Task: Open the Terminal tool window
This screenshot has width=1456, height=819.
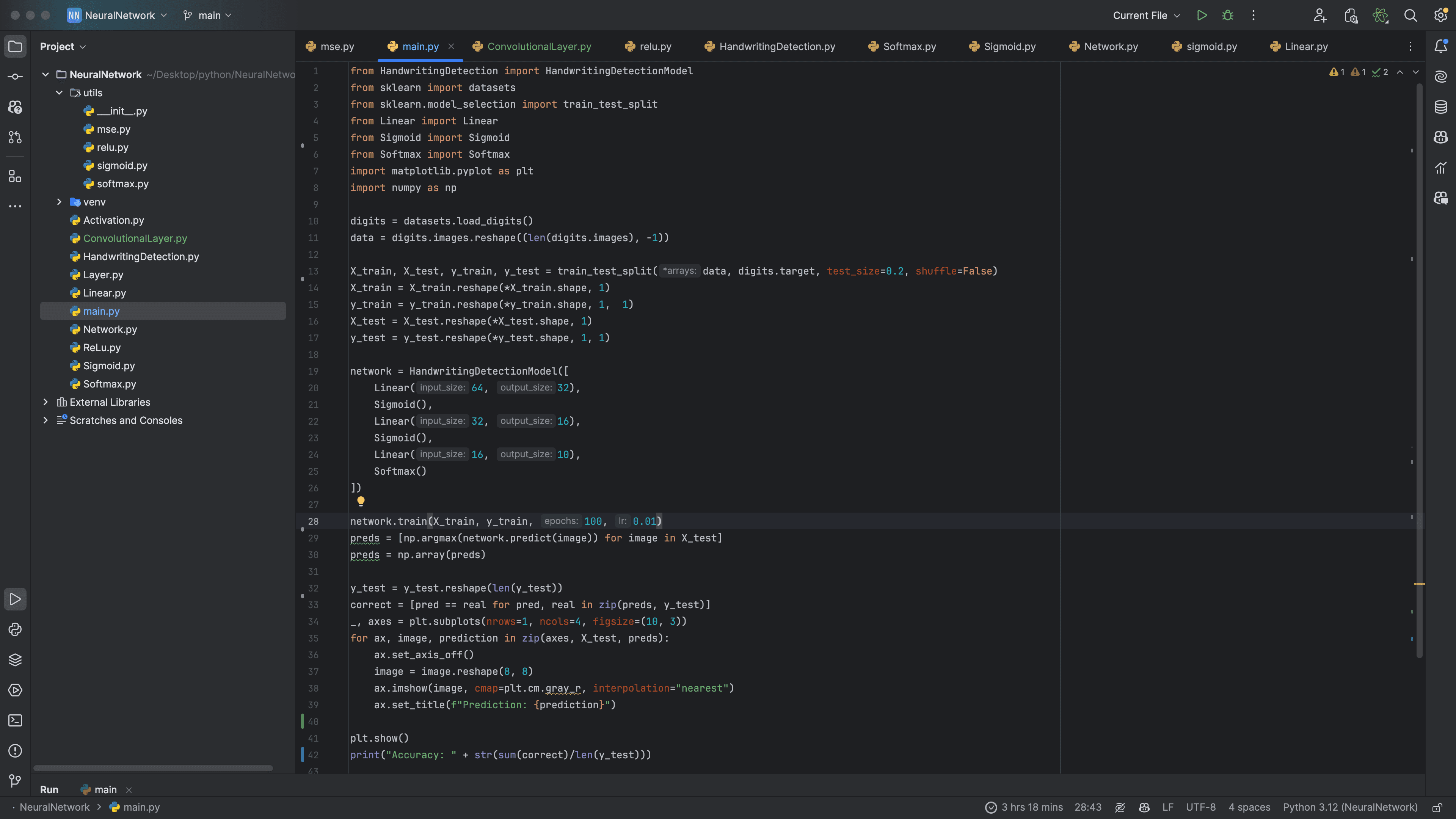Action: 15,721
